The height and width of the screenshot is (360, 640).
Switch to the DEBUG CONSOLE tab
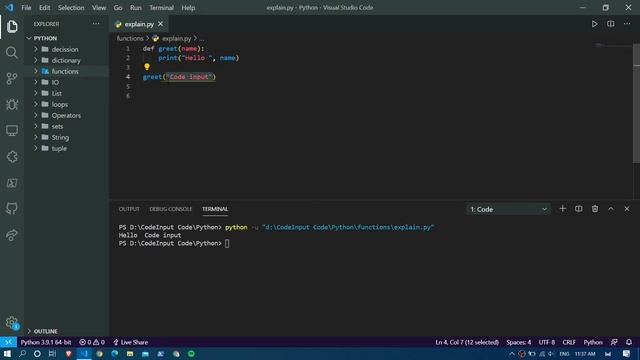click(171, 209)
